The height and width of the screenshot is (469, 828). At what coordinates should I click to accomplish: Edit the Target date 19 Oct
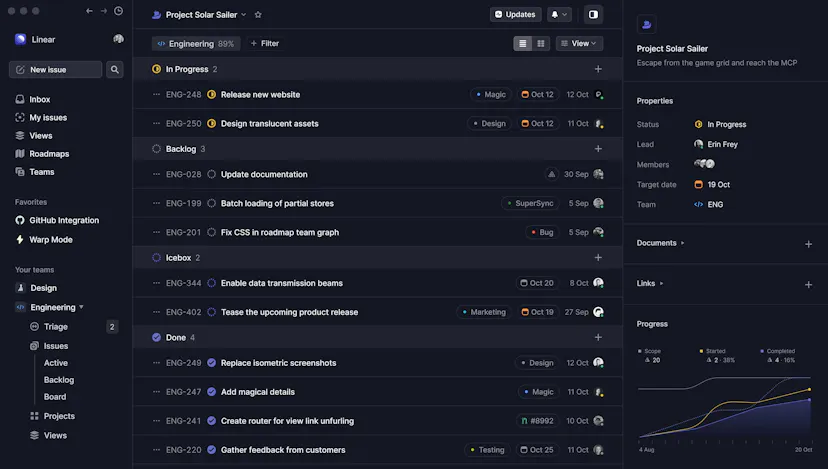click(712, 185)
